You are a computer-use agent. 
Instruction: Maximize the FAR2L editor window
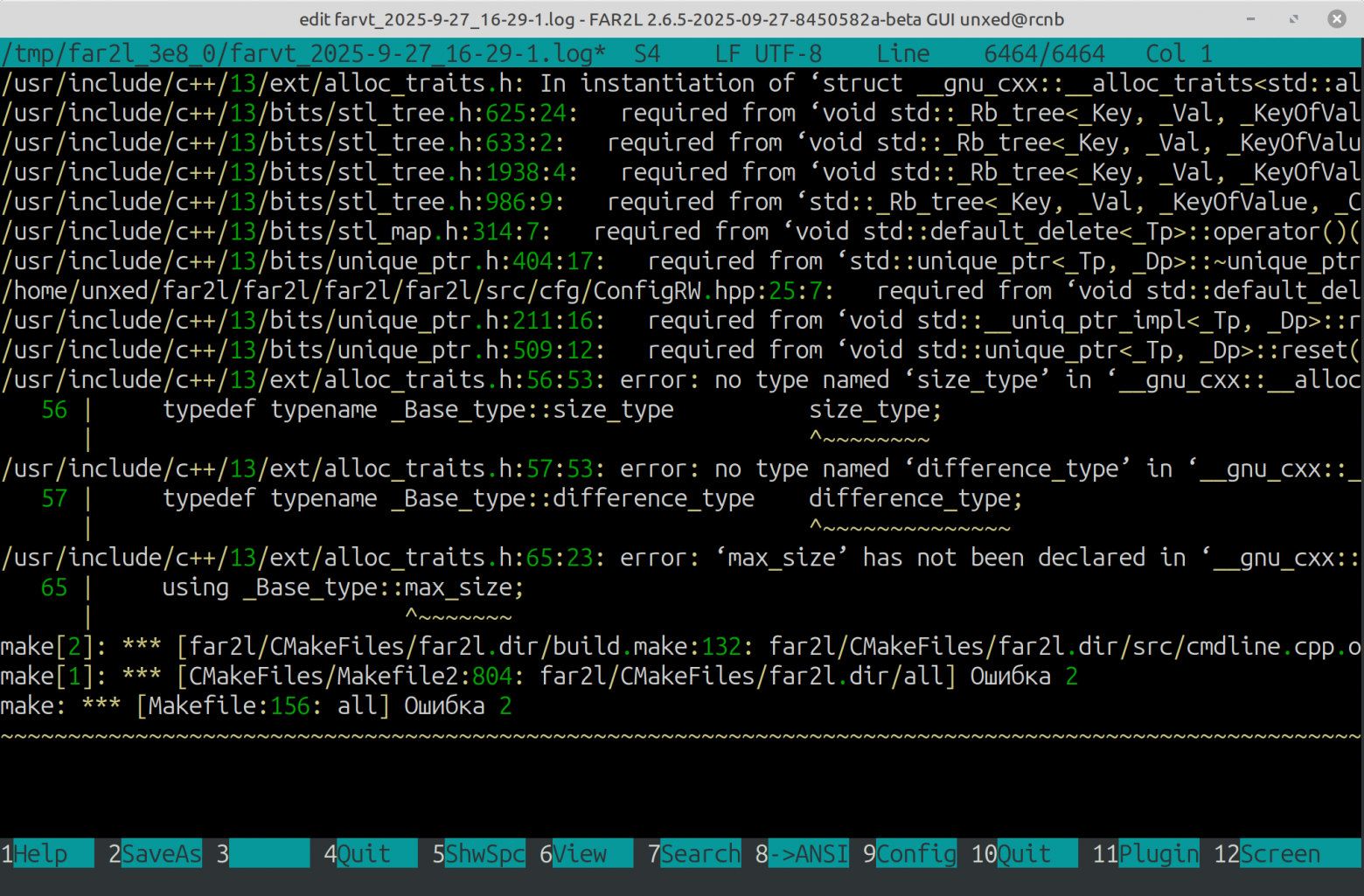click(x=1294, y=18)
